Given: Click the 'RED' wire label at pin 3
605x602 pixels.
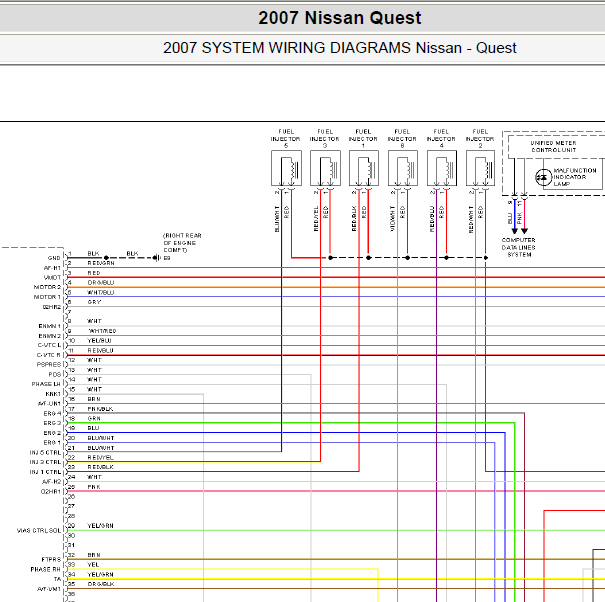Looking at the screenshot, I should pyautogui.click(x=94, y=273).
